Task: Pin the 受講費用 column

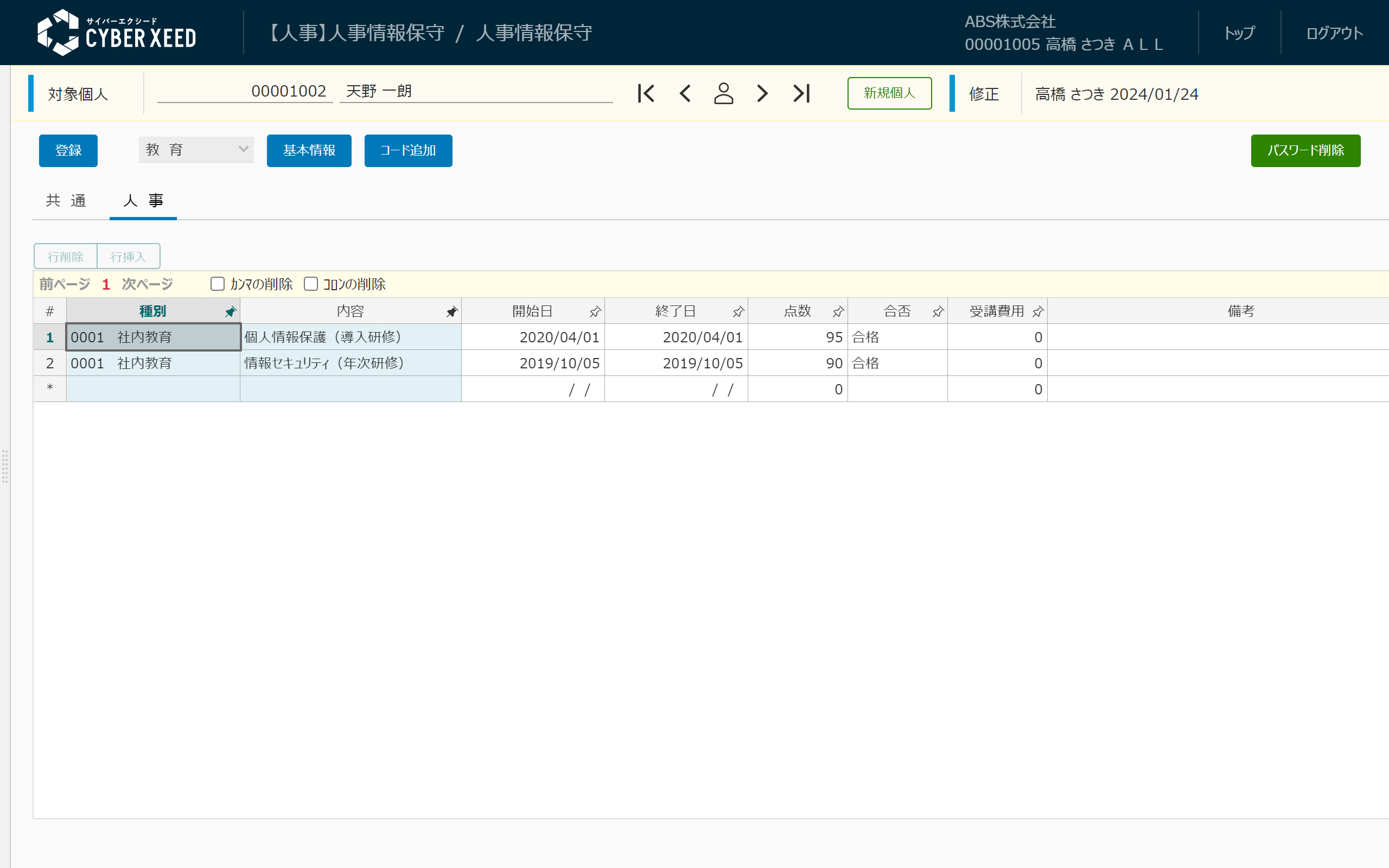Action: tap(1038, 312)
